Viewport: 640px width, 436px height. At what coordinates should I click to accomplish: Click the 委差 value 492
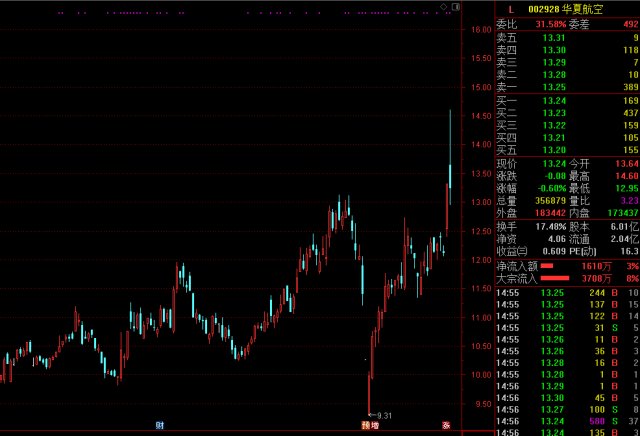pos(631,24)
